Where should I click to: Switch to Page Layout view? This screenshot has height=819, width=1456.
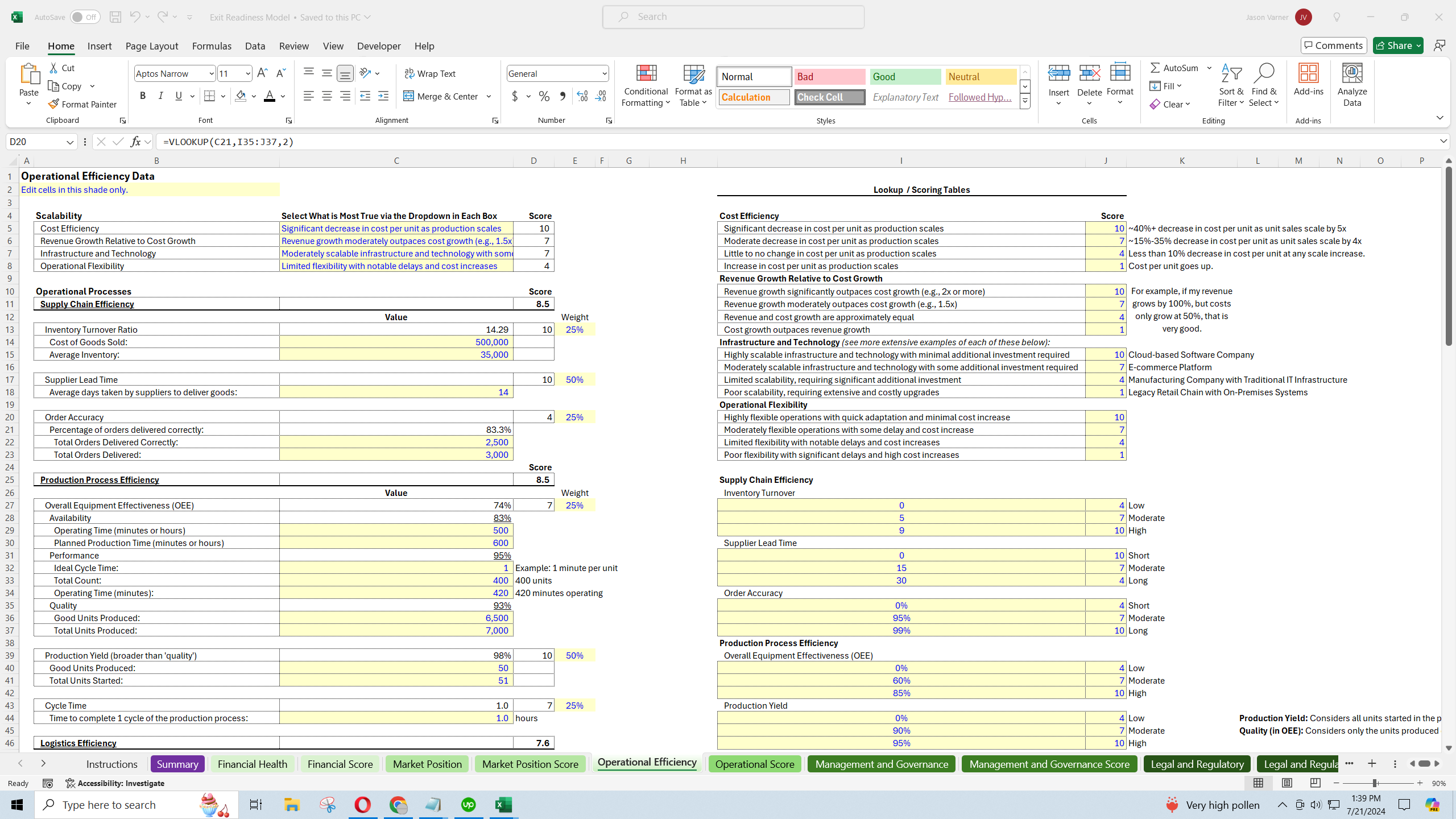pyautogui.click(x=1287, y=783)
